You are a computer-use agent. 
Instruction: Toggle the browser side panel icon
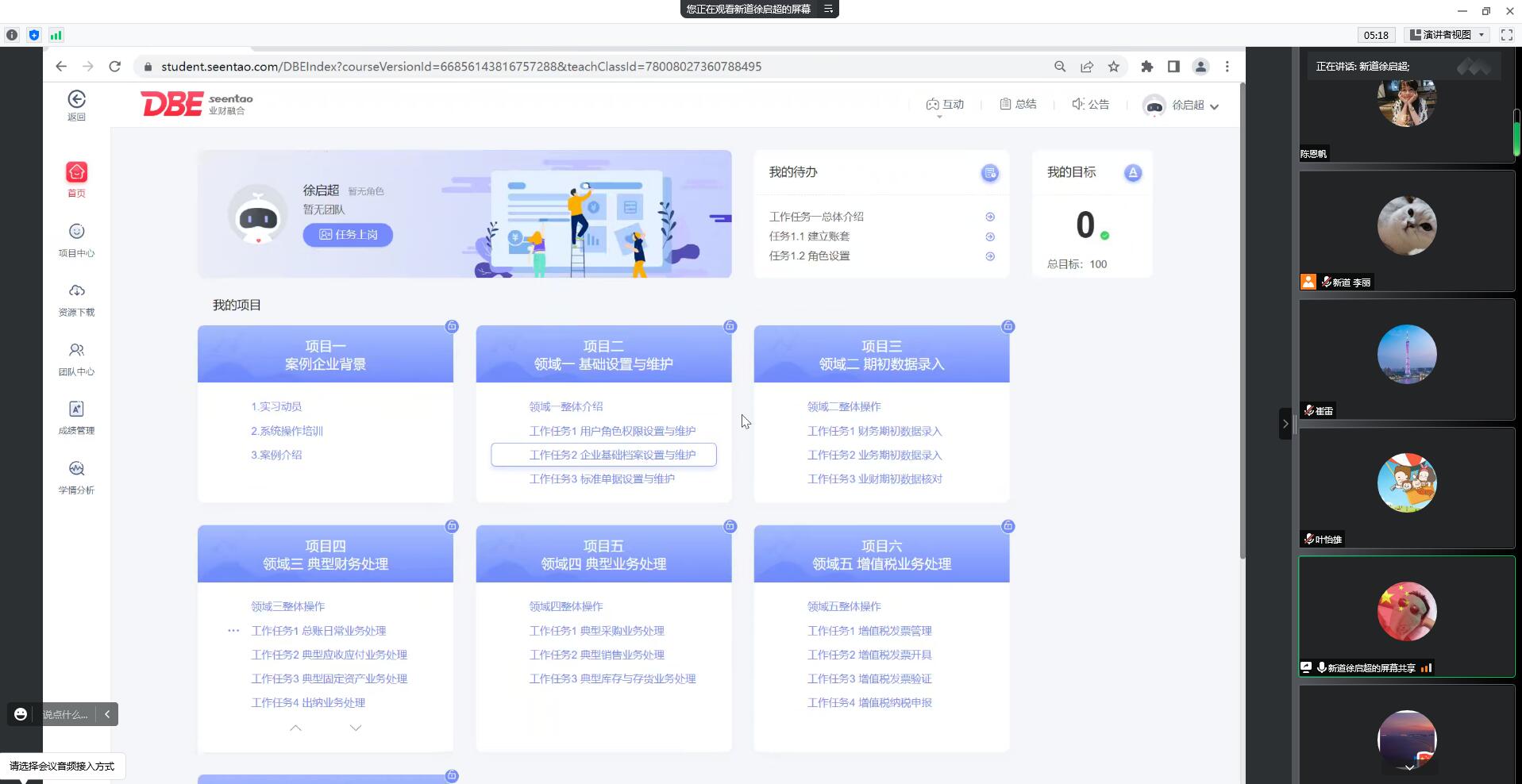[x=1173, y=67]
